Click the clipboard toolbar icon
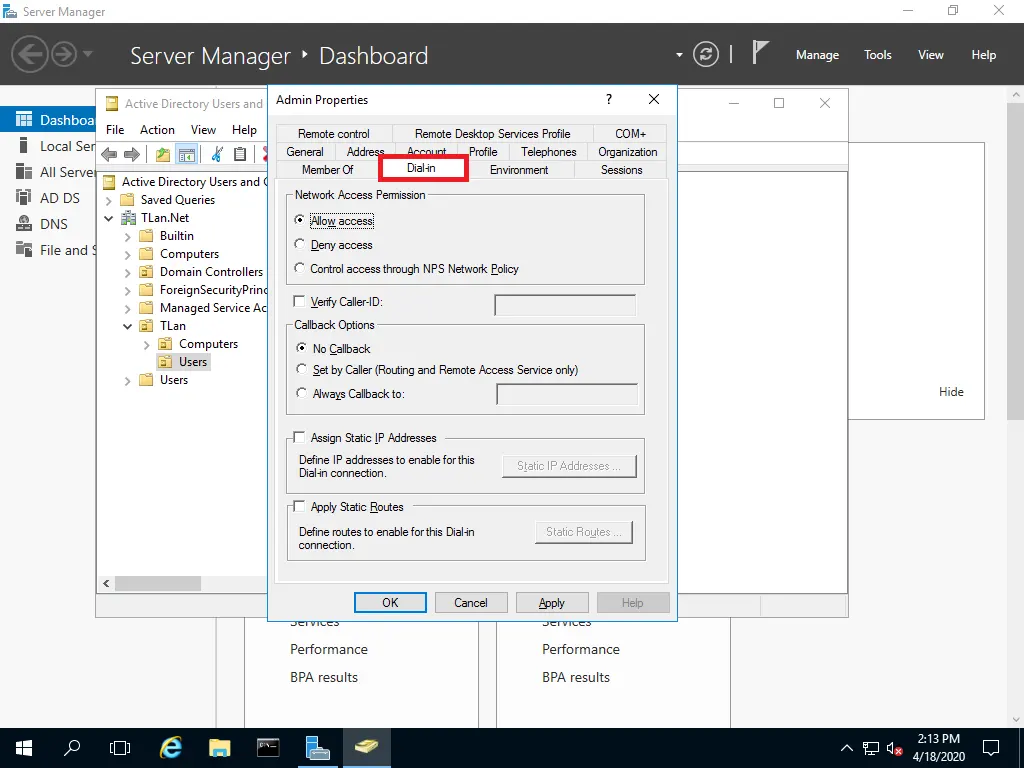This screenshot has height=768, width=1024. [240, 154]
